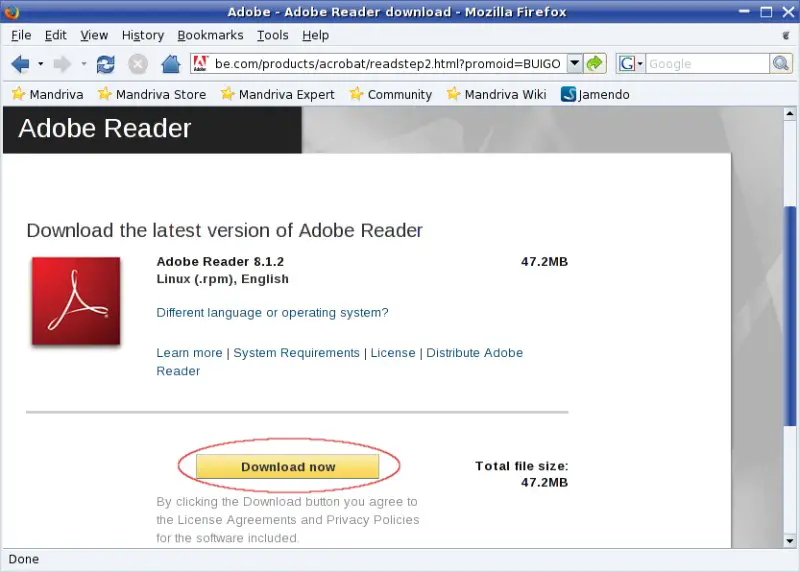Open the System Requirements link
Screen dimensions: 800x572
(296, 353)
